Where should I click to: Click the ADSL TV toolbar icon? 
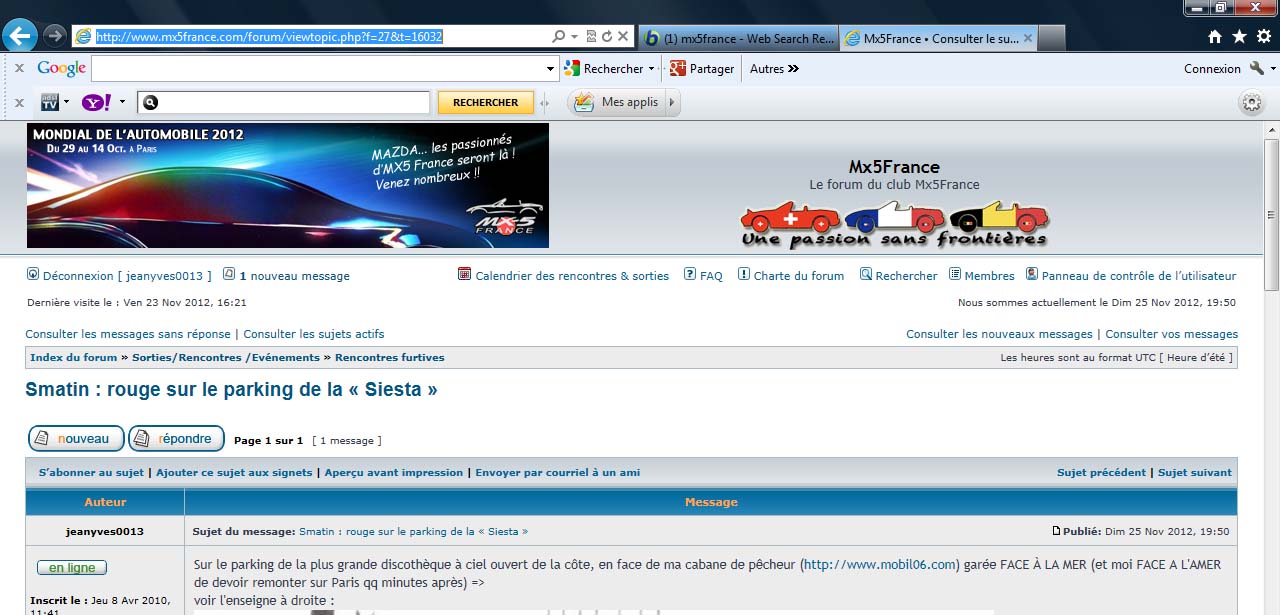point(49,102)
